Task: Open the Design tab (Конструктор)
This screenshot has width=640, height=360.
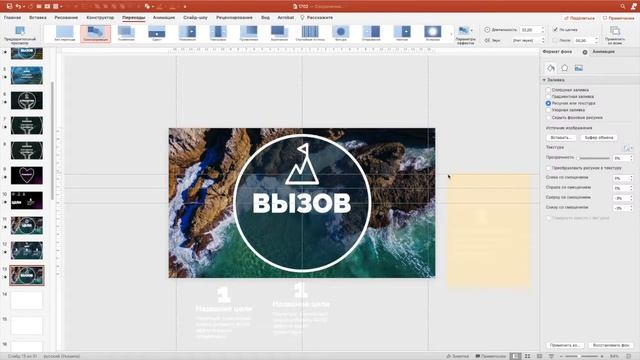Action: [x=100, y=18]
